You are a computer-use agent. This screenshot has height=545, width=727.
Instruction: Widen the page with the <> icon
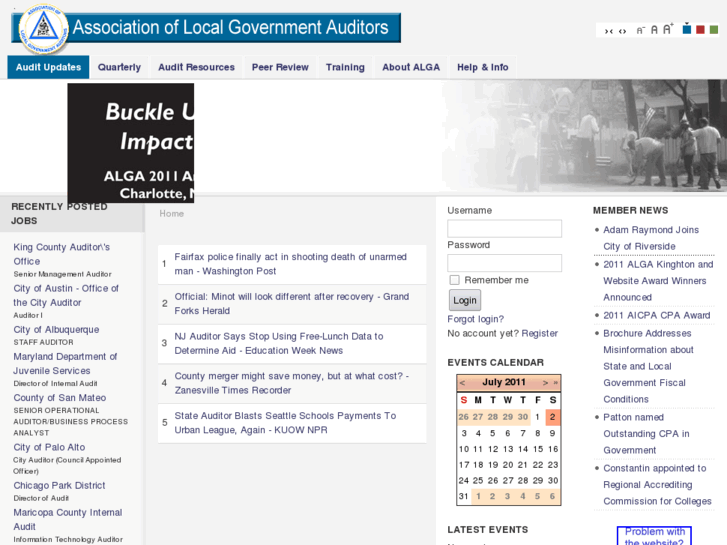(x=623, y=31)
